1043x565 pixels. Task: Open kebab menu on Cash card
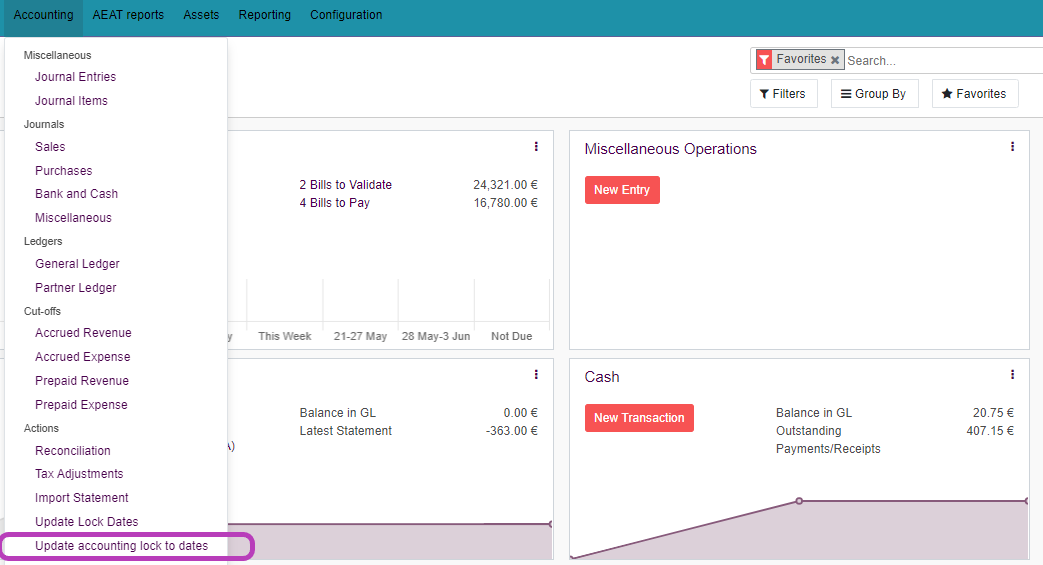pos(1012,375)
